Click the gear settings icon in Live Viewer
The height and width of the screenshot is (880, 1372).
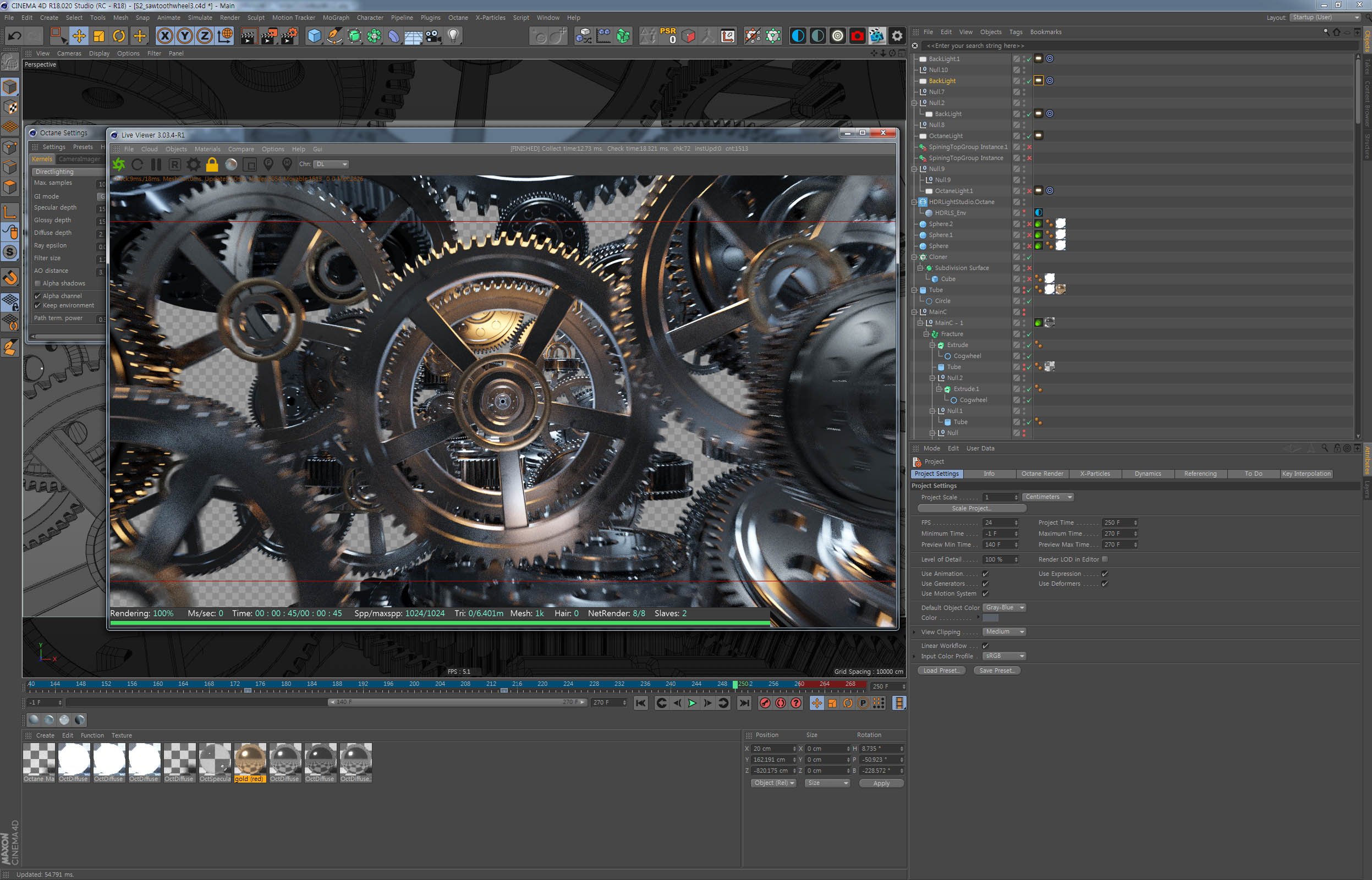[x=194, y=164]
